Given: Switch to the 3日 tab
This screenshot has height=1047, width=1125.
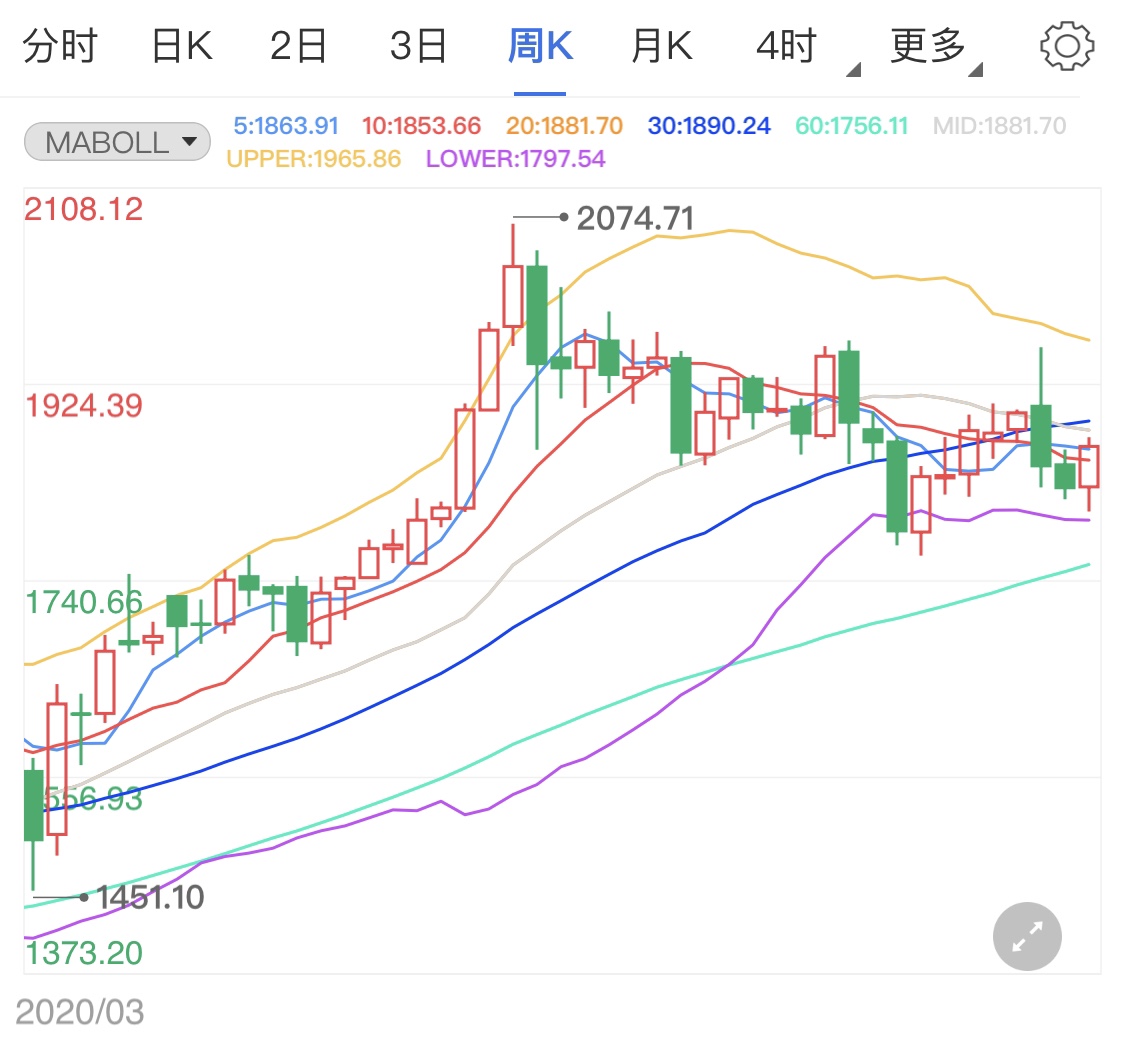Looking at the screenshot, I should click(x=418, y=44).
